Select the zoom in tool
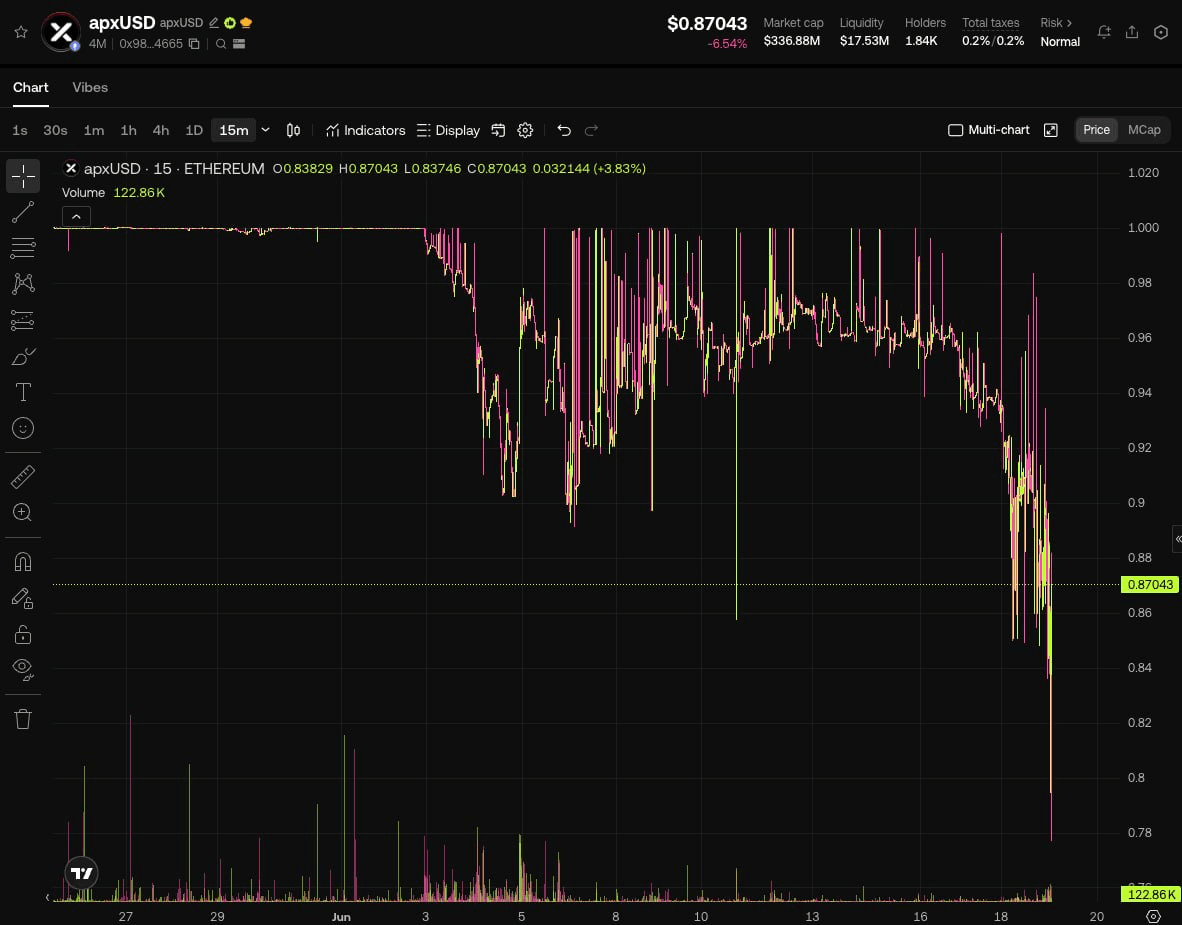 coord(23,513)
